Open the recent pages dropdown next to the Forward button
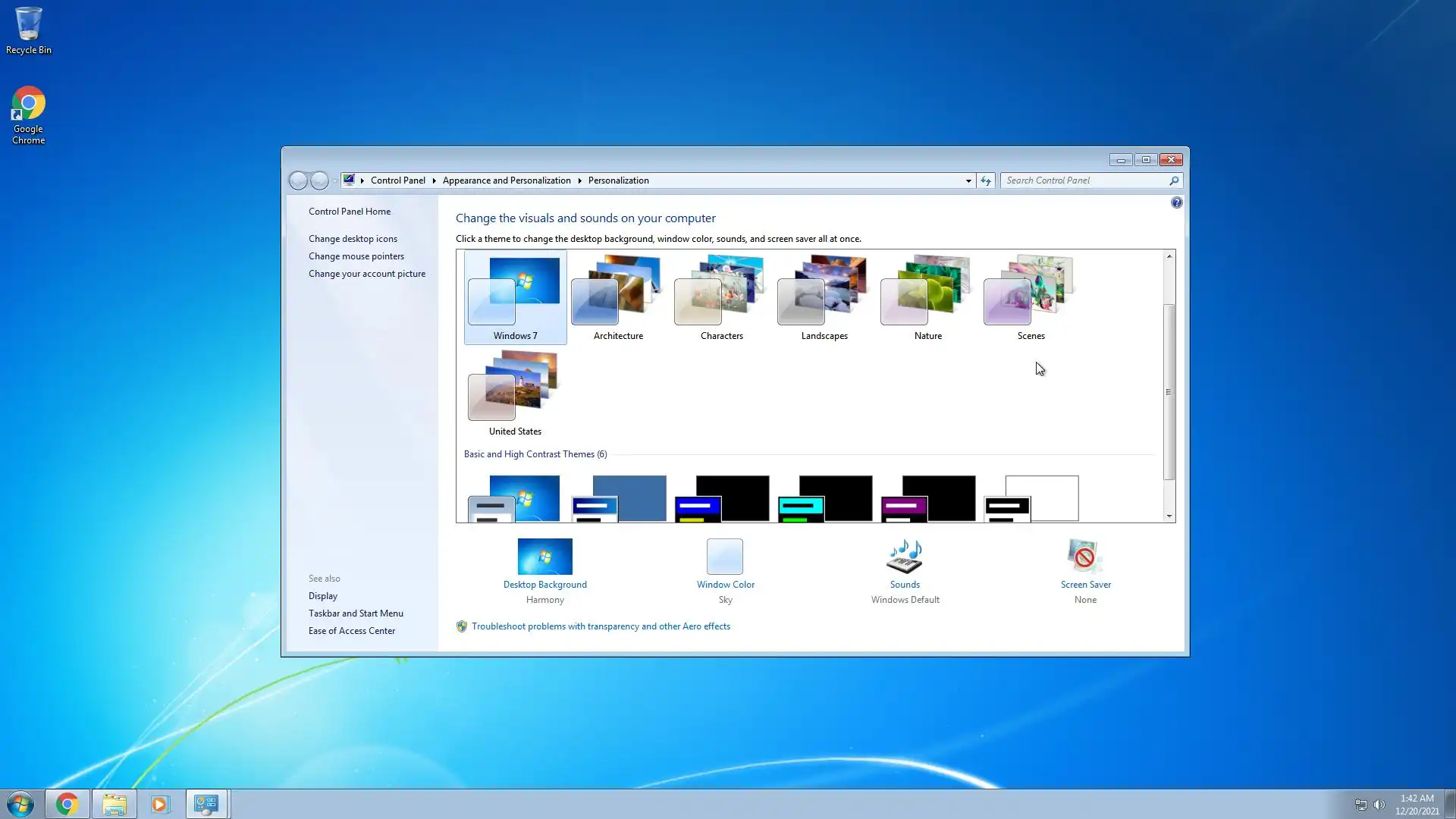 point(334,180)
